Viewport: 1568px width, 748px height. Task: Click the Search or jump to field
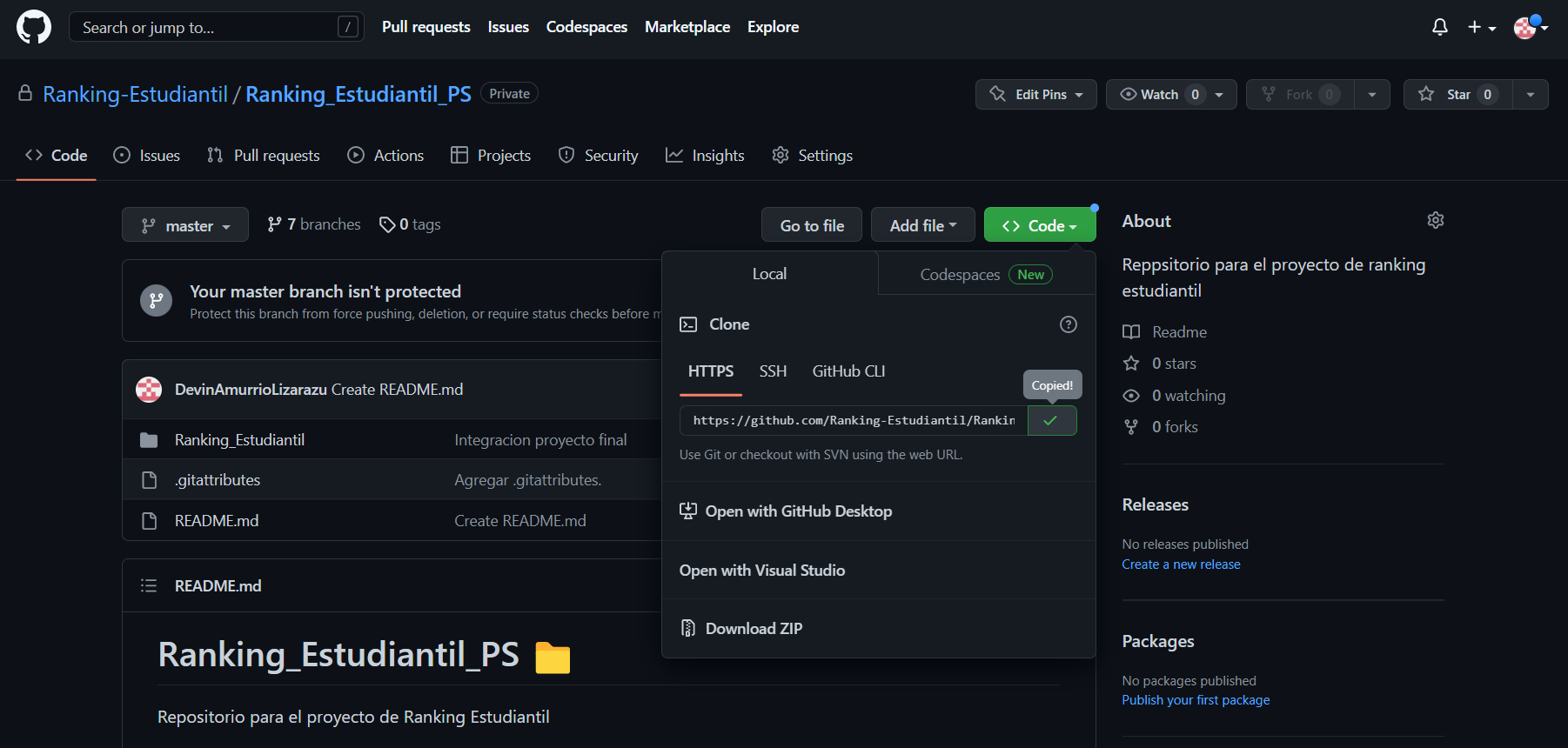[x=216, y=27]
